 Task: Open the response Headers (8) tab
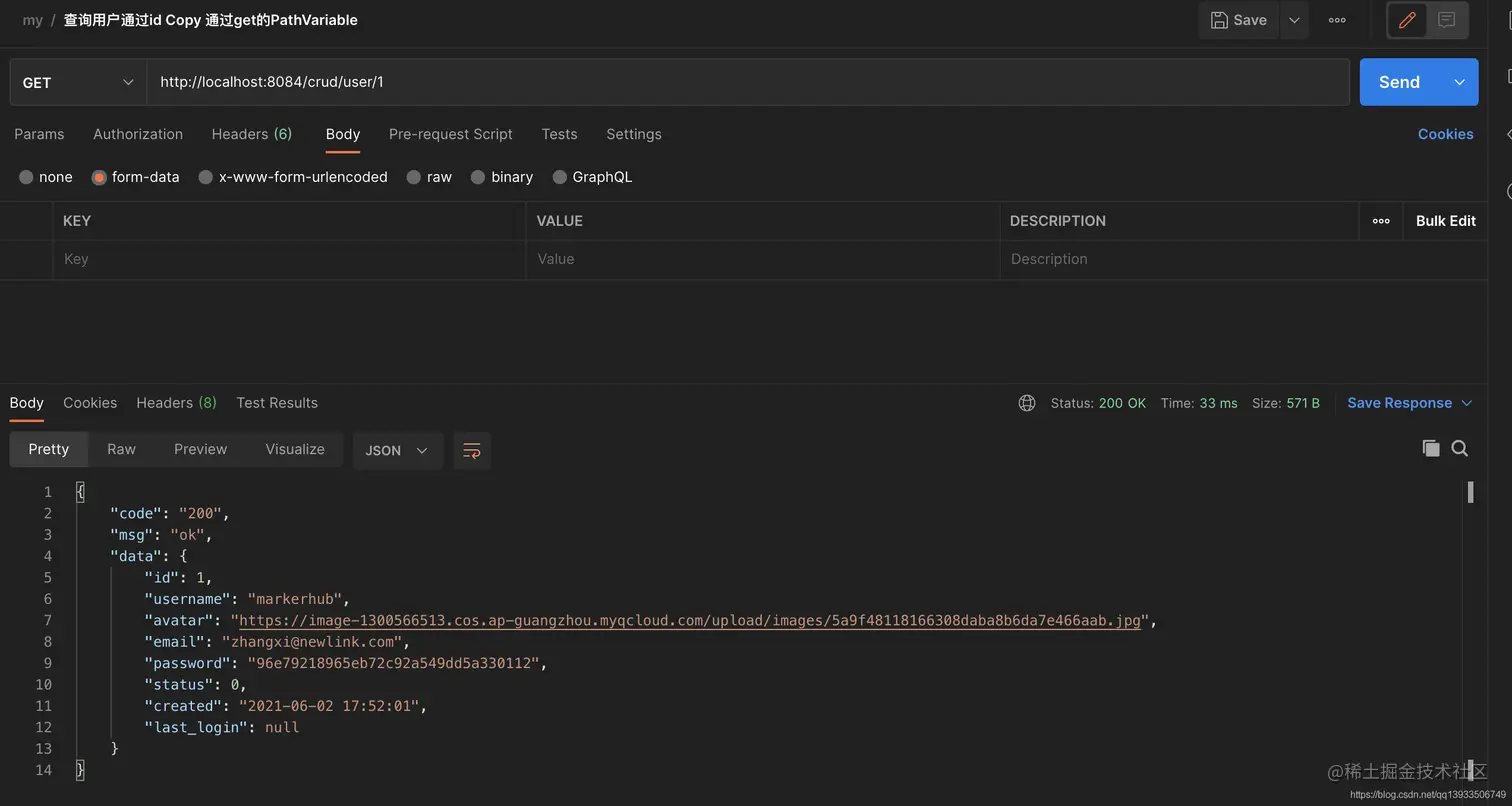tap(177, 403)
